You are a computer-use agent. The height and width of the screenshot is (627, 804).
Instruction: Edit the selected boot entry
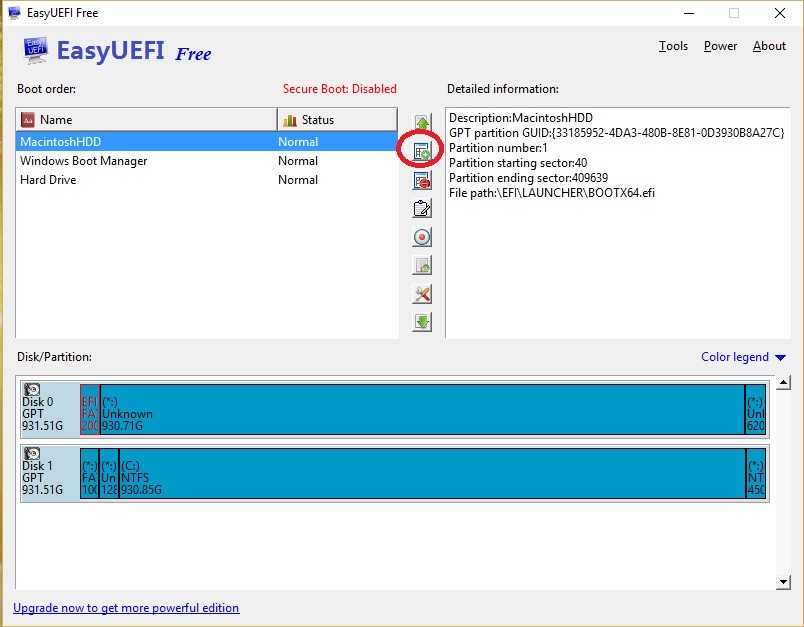[422, 209]
